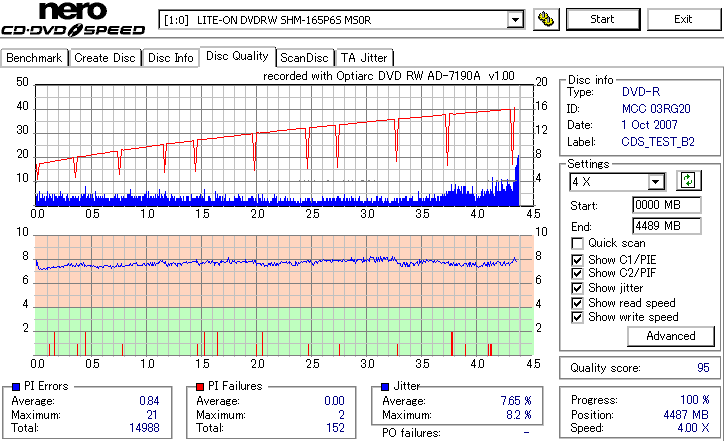Open the TA Jitter tab
Image resolution: width=724 pixels, height=441 pixels.
[x=364, y=58]
